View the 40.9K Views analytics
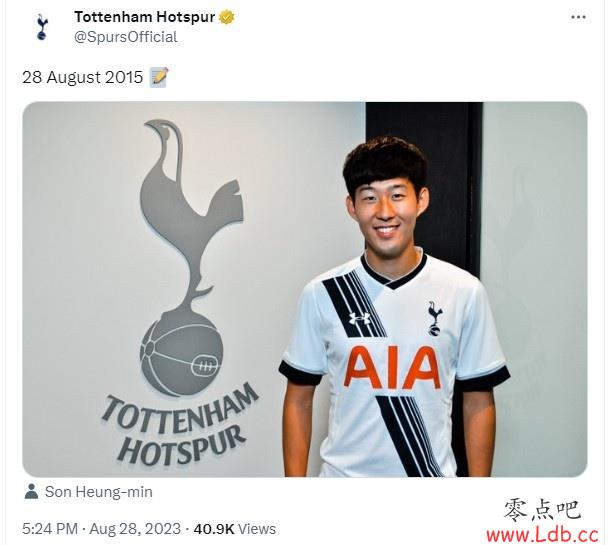 tap(235, 529)
